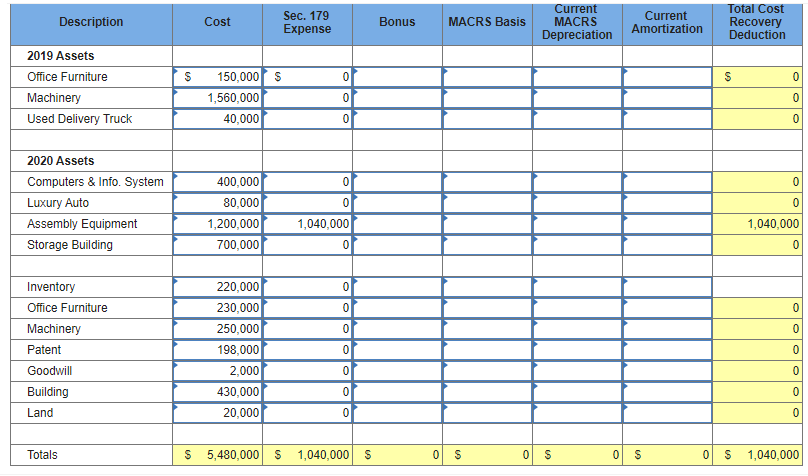Viewport: 808px width, 476px height.
Task: Click the Sec. 179 Expense cell for Building
Action: (308, 392)
